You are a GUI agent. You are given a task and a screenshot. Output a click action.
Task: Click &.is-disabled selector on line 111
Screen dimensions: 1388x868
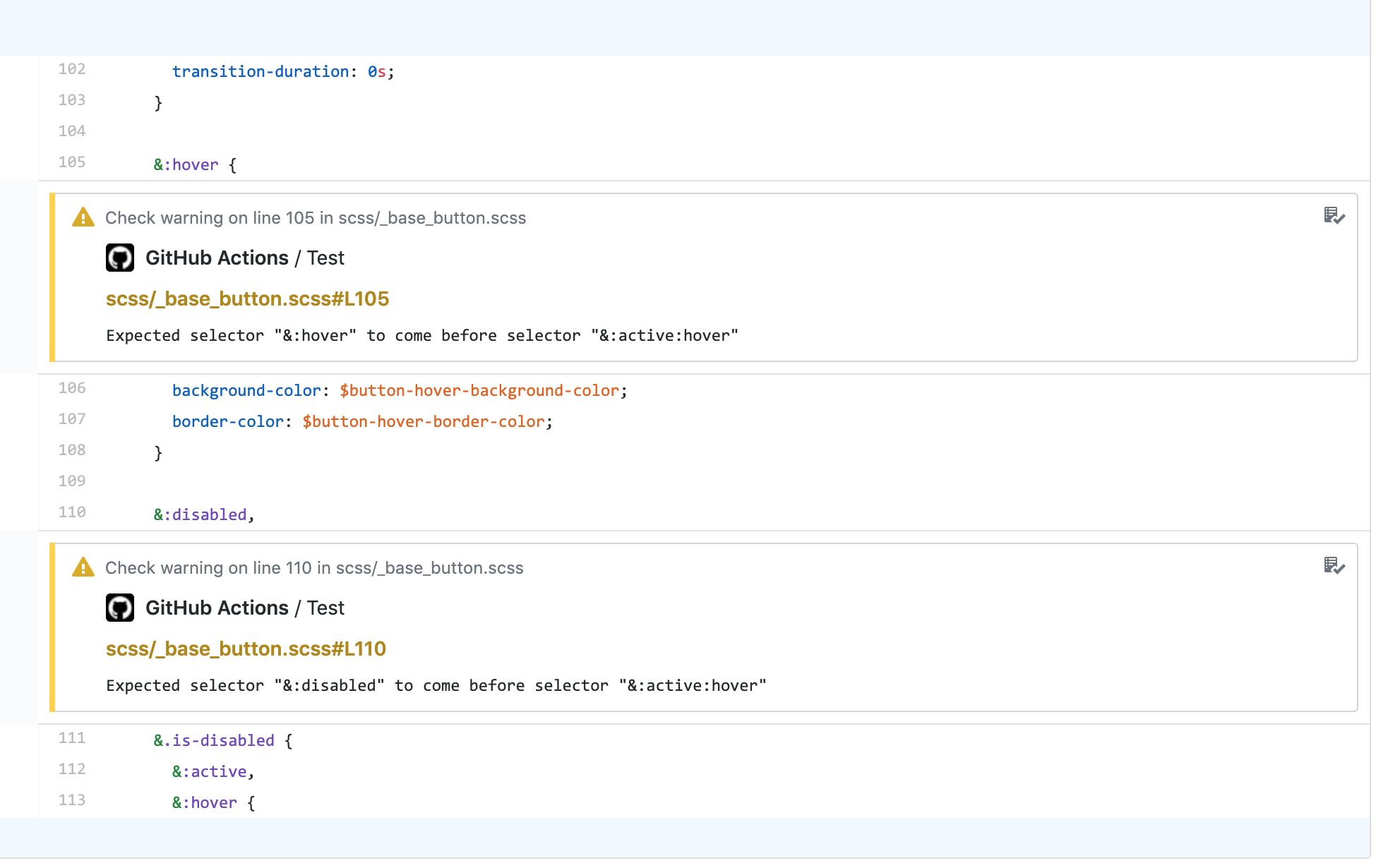214,740
